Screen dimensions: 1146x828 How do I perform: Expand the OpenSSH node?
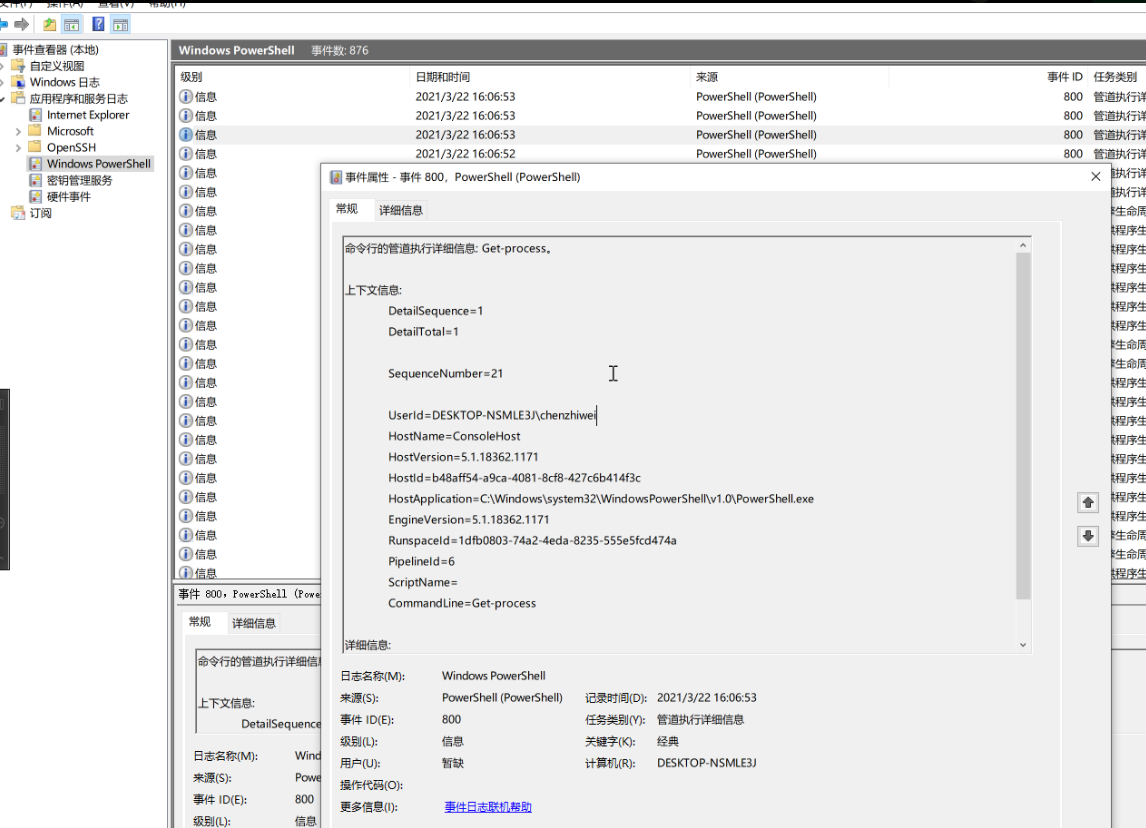pos(19,146)
